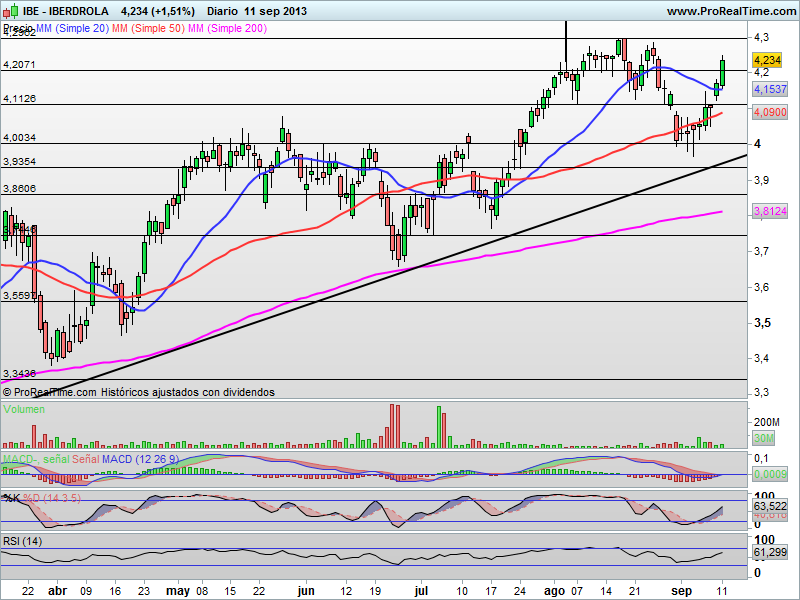Click the candlestick icon beside IBE title
Viewport: 800px width, 600px height.
click(x=11, y=10)
